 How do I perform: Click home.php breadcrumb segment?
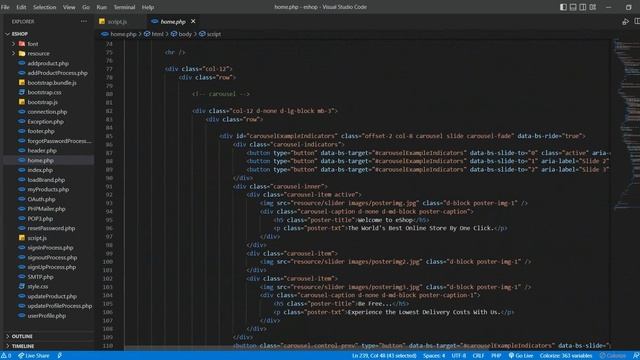pyautogui.click(x=123, y=34)
